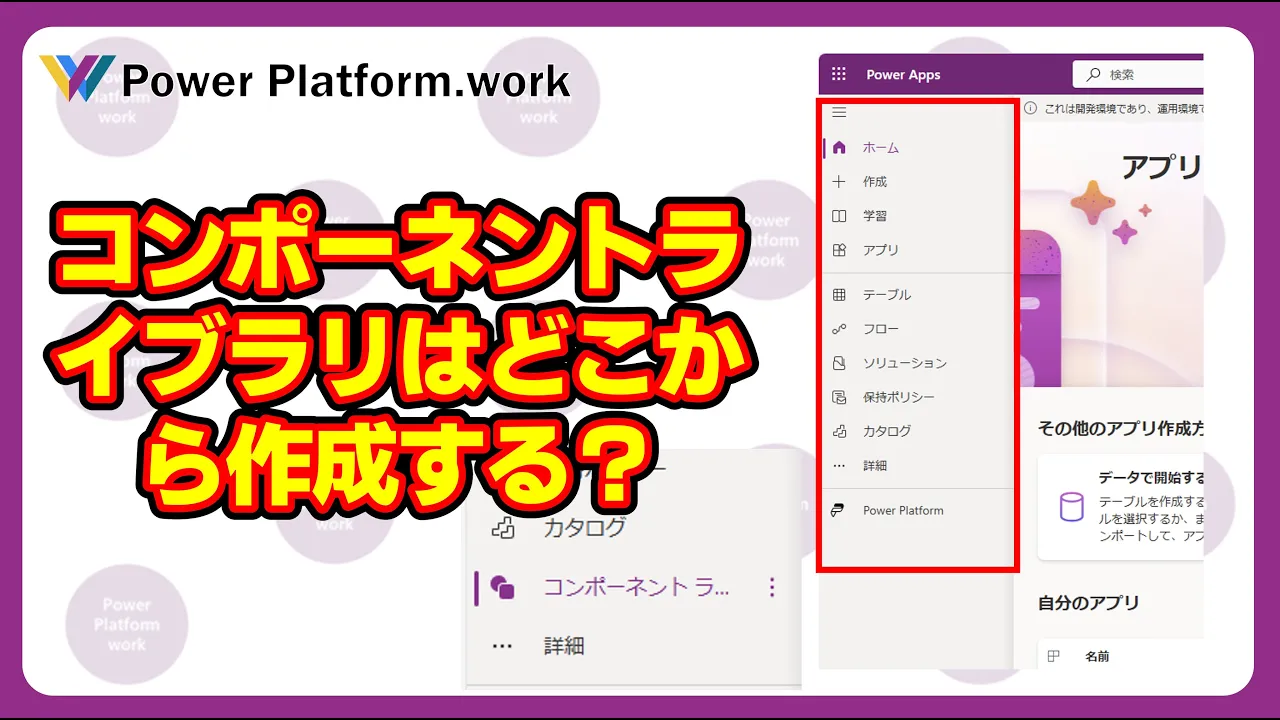Open 保持ポリシー in the navigation menu
1280x720 pixels.
coord(899,397)
